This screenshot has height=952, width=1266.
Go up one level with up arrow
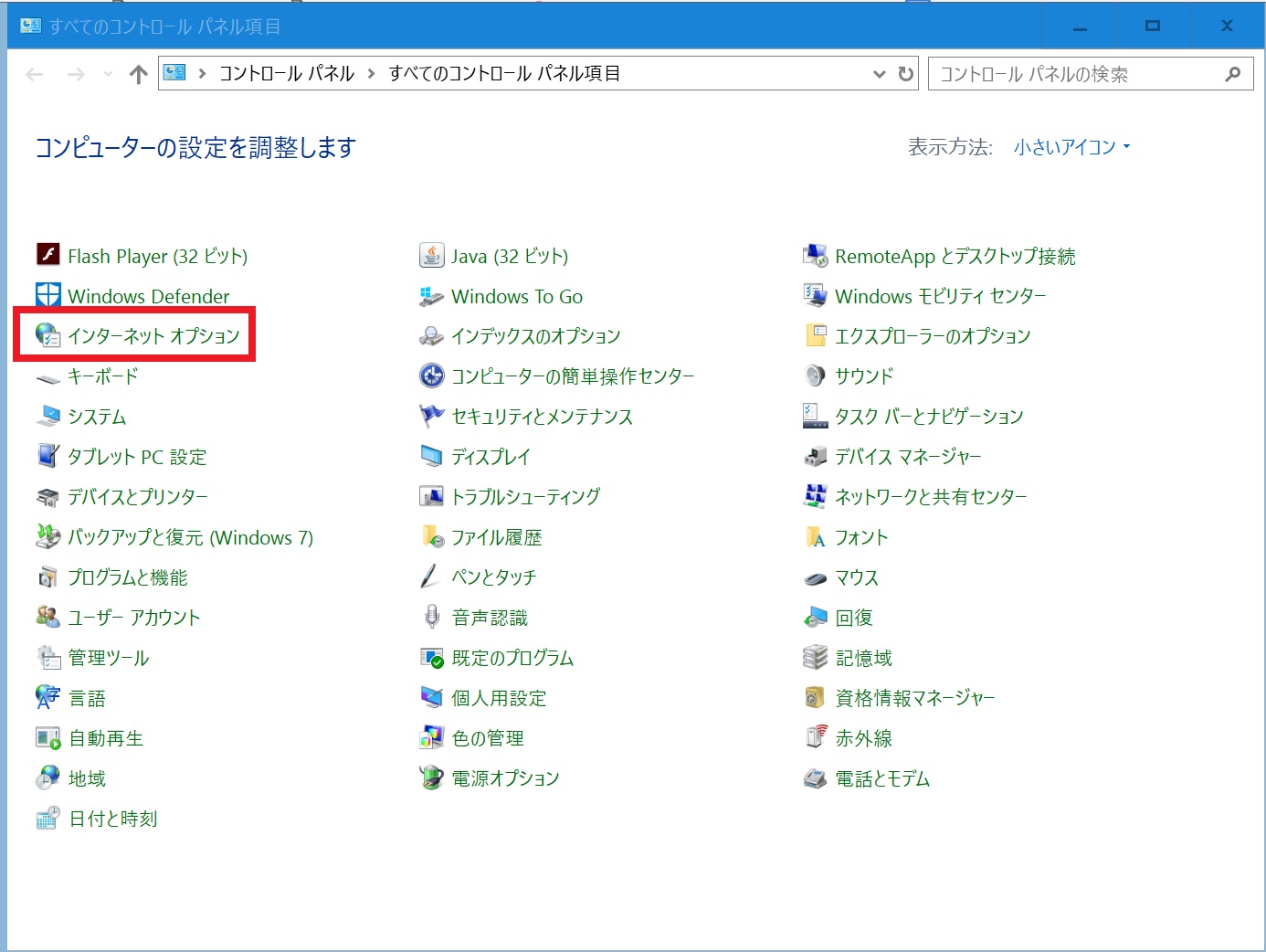138,74
